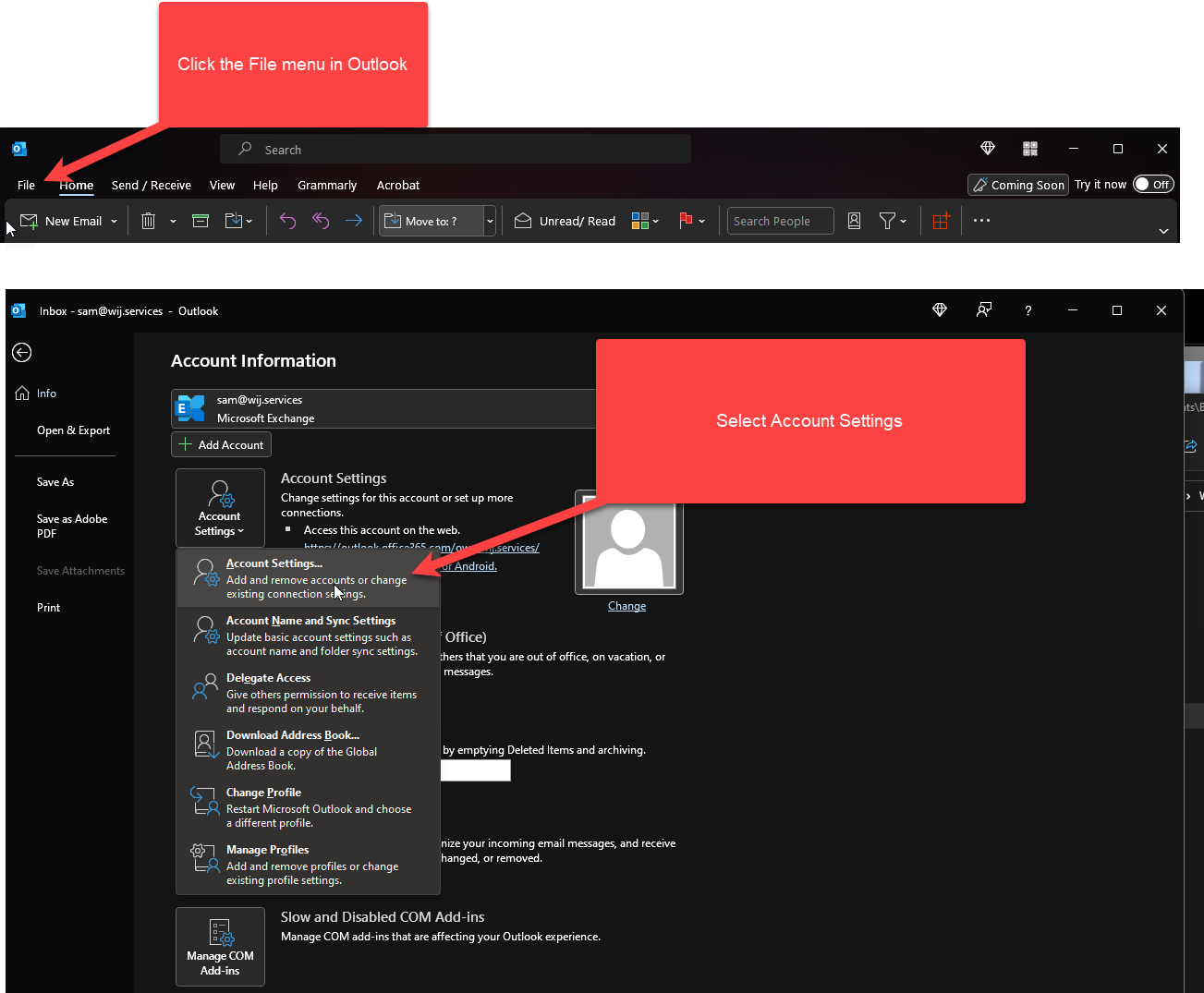Click the Search People input field
Image resolution: width=1204 pixels, height=993 pixels.
780,221
